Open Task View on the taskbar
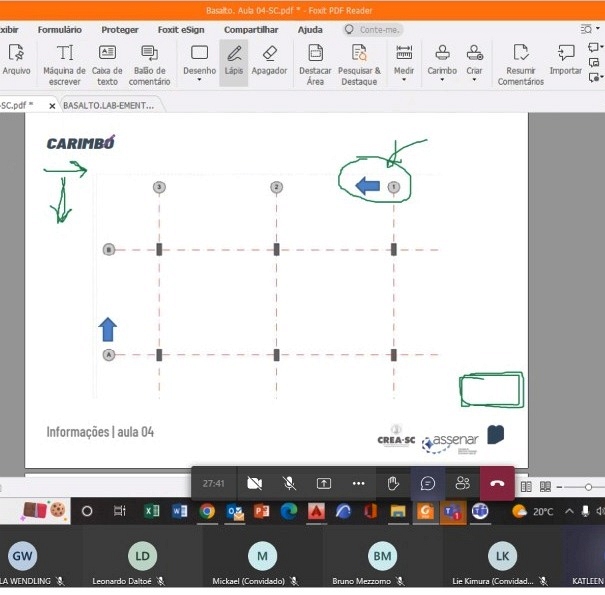The image size is (605, 595). [120, 511]
